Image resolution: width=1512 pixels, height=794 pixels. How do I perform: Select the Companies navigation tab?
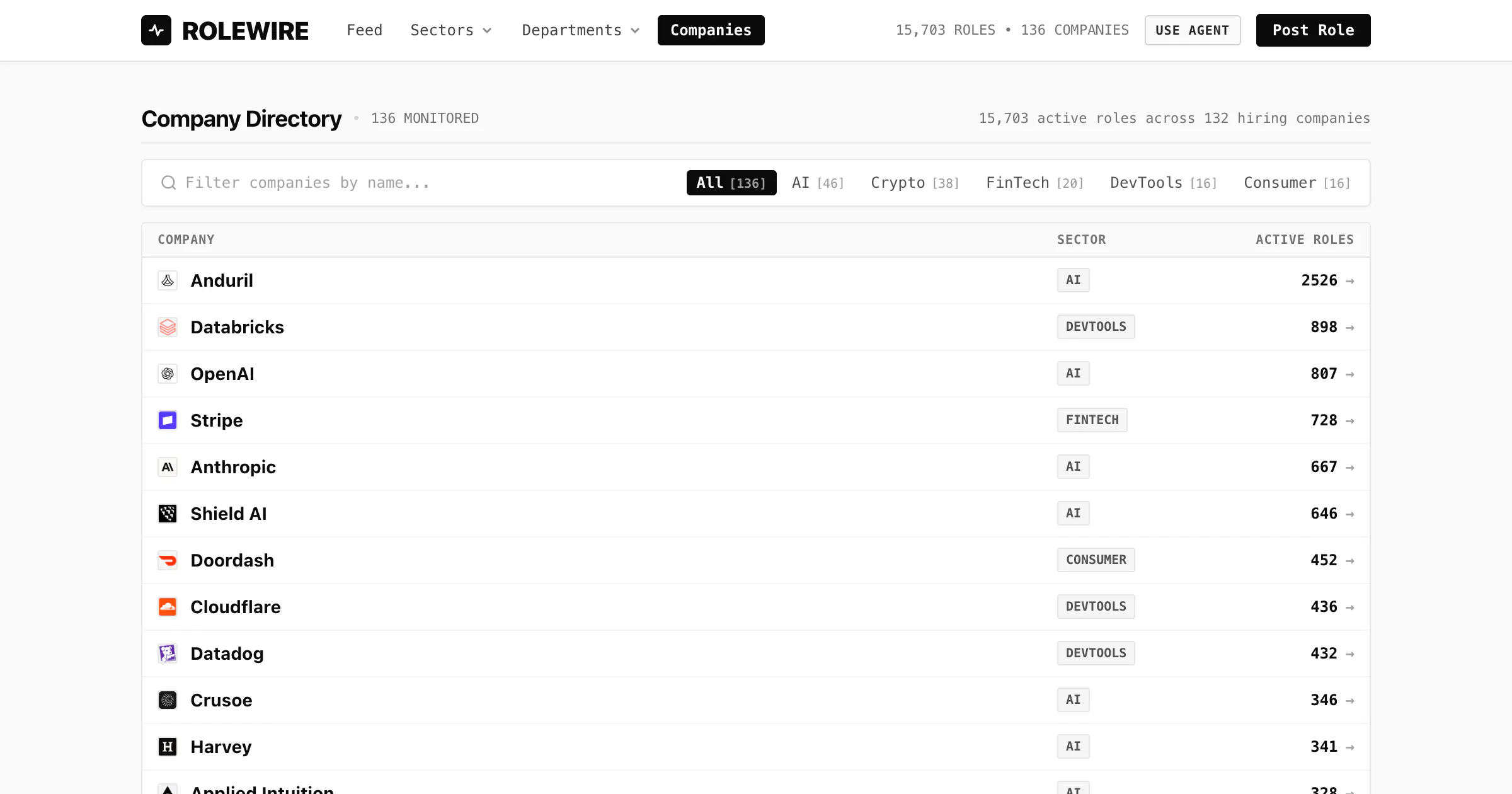[711, 30]
